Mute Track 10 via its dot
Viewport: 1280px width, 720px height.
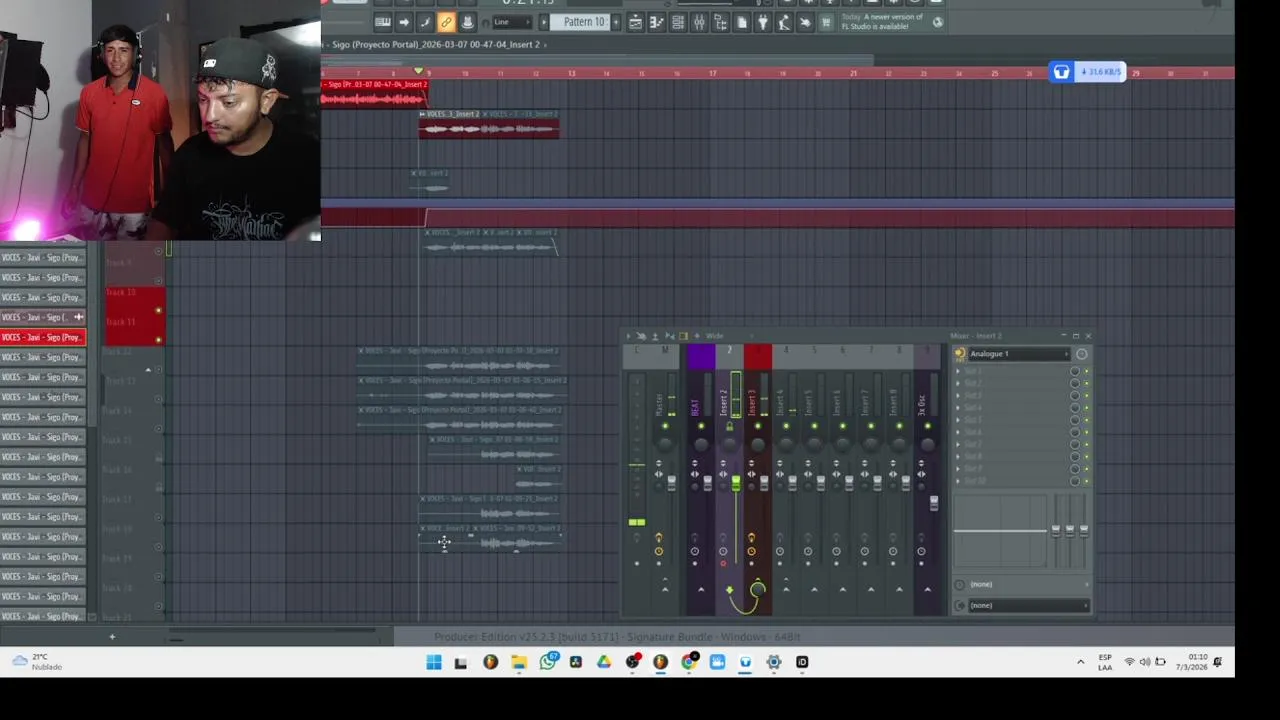(x=158, y=310)
